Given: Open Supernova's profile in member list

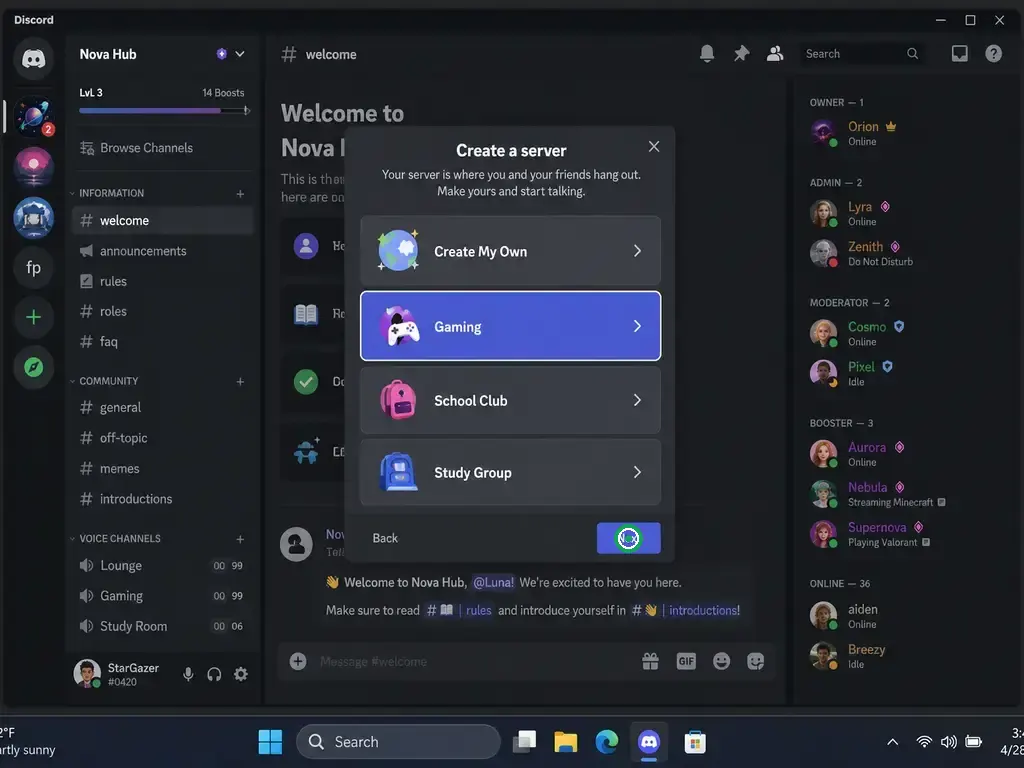Looking at the screenshot, I should click(904, 534).
